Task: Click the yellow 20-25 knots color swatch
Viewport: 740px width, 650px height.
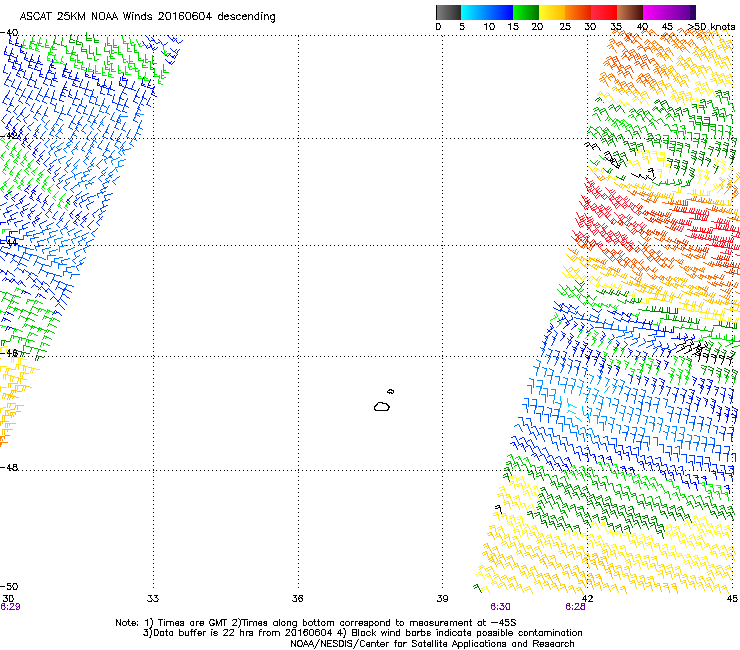Action: pyautogui.click(x=552, y=12)
